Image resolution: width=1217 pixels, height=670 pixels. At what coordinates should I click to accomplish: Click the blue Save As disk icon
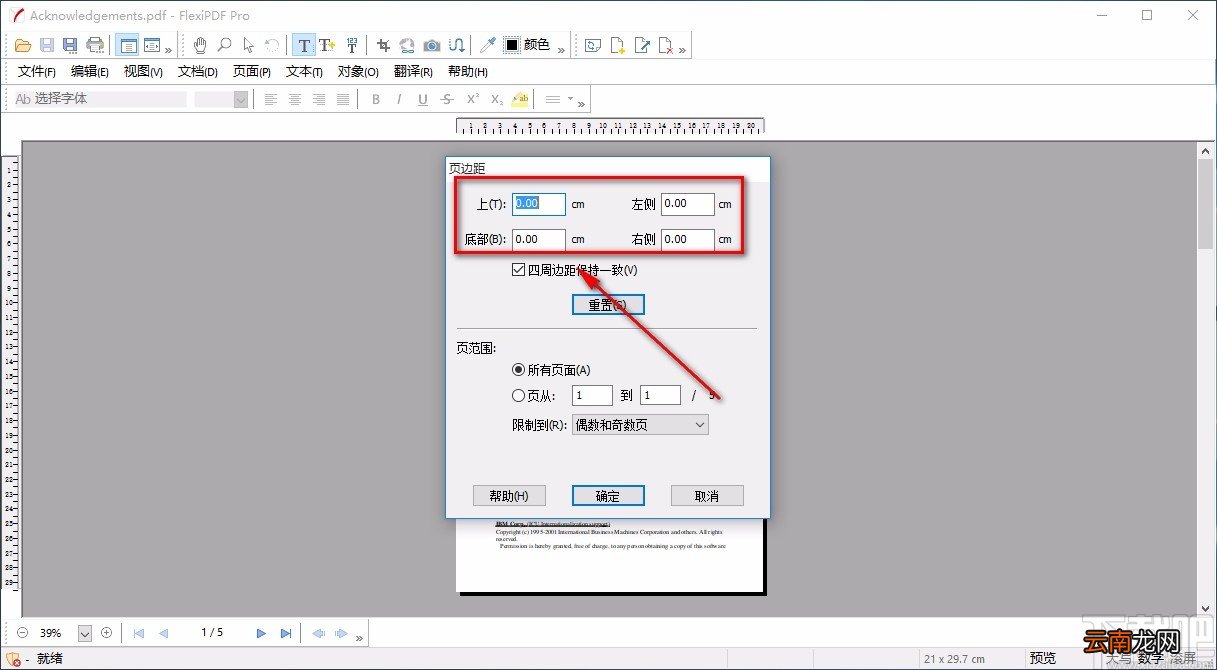coord(70,45)
